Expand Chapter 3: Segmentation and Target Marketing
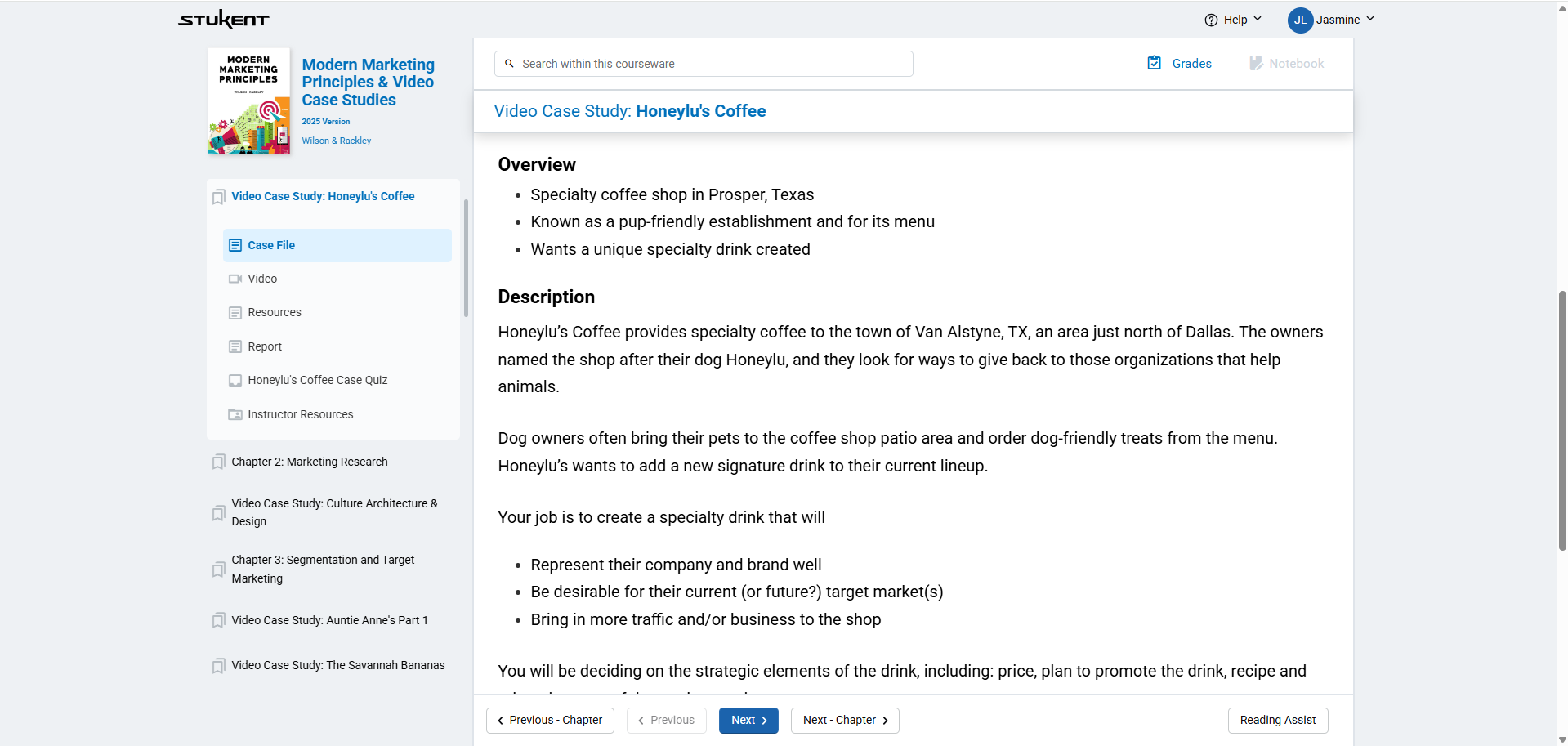 [323, 569]
